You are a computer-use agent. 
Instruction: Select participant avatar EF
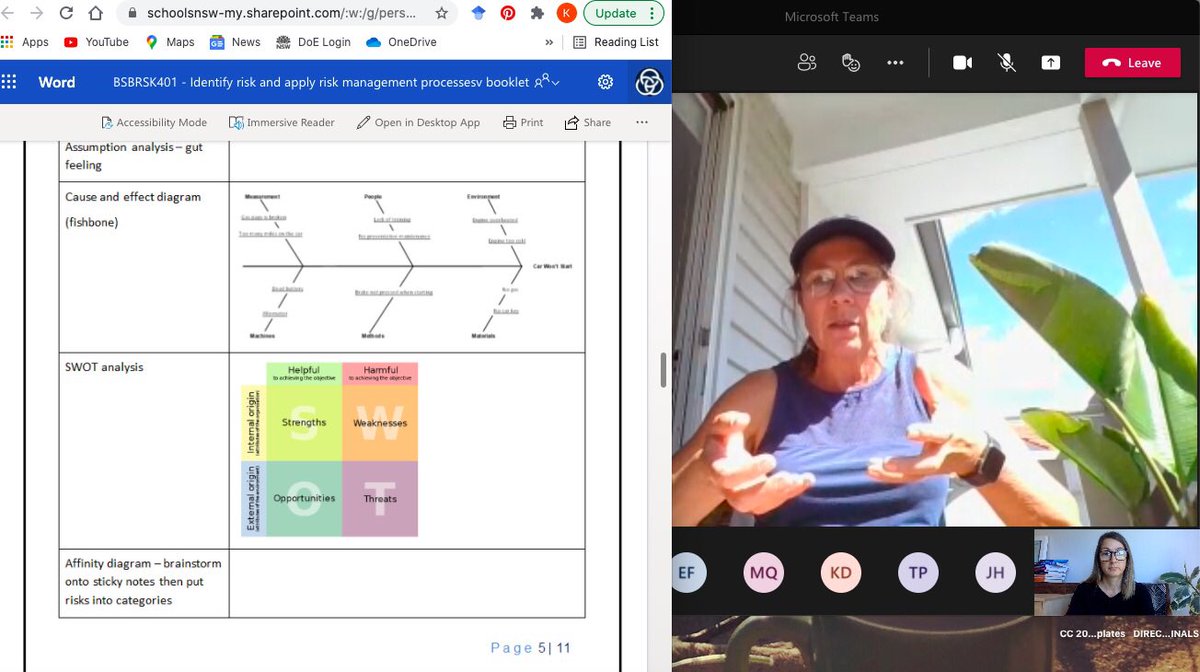tap(689, 573)
